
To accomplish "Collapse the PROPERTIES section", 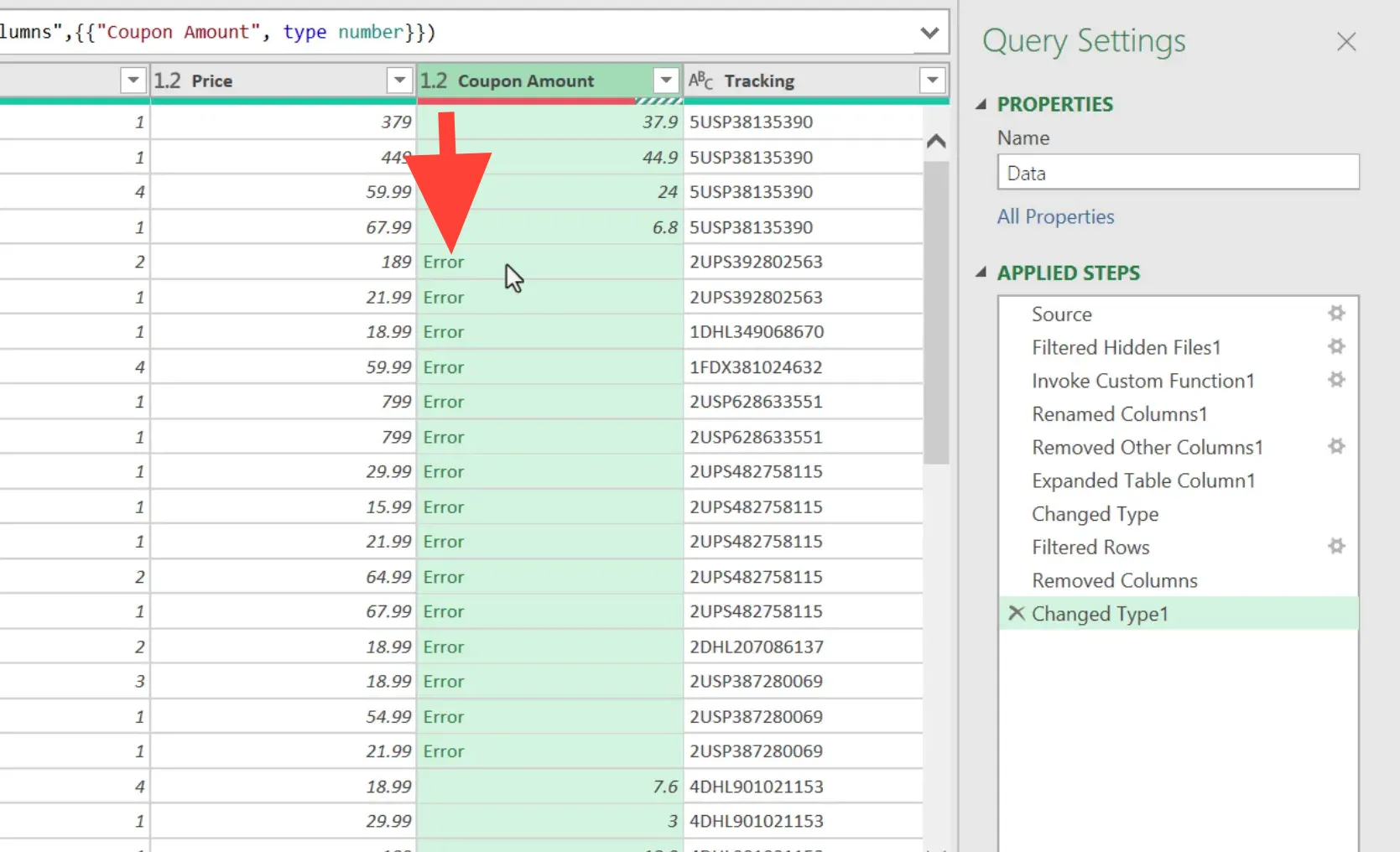I will click(981, 105).
